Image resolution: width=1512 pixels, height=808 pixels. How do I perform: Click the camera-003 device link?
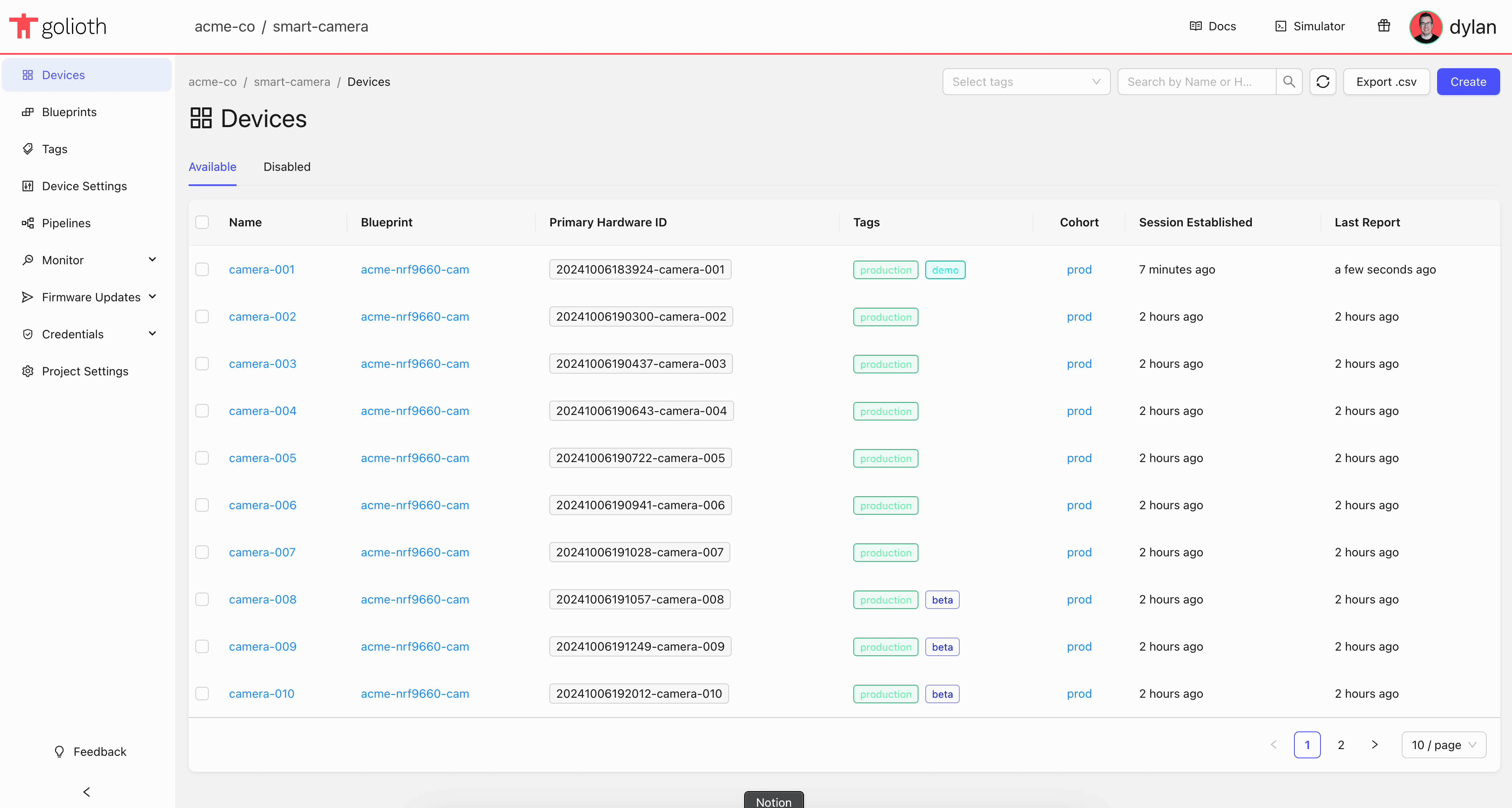[262, 363]
